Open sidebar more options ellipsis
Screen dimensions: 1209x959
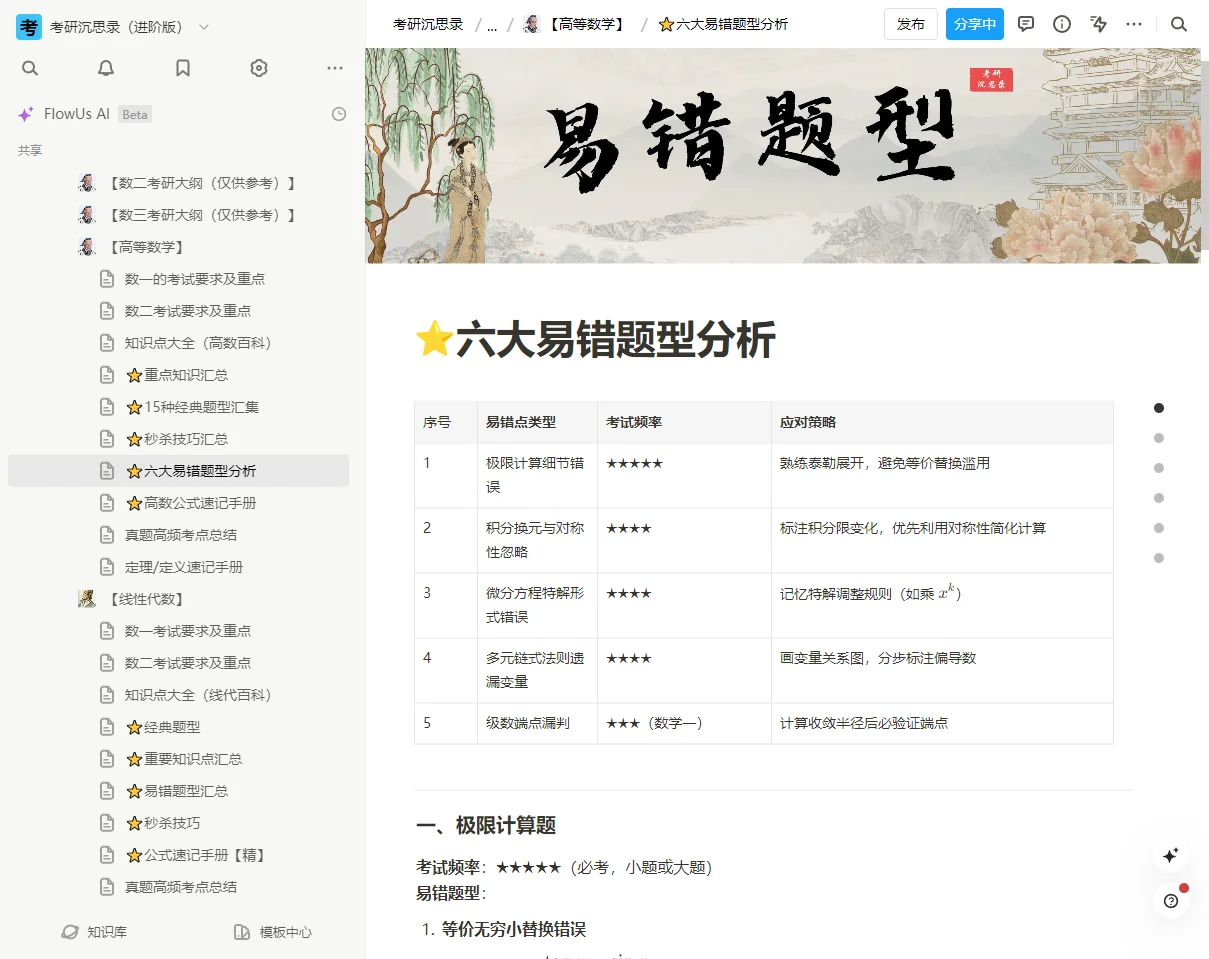pos(335,68)
